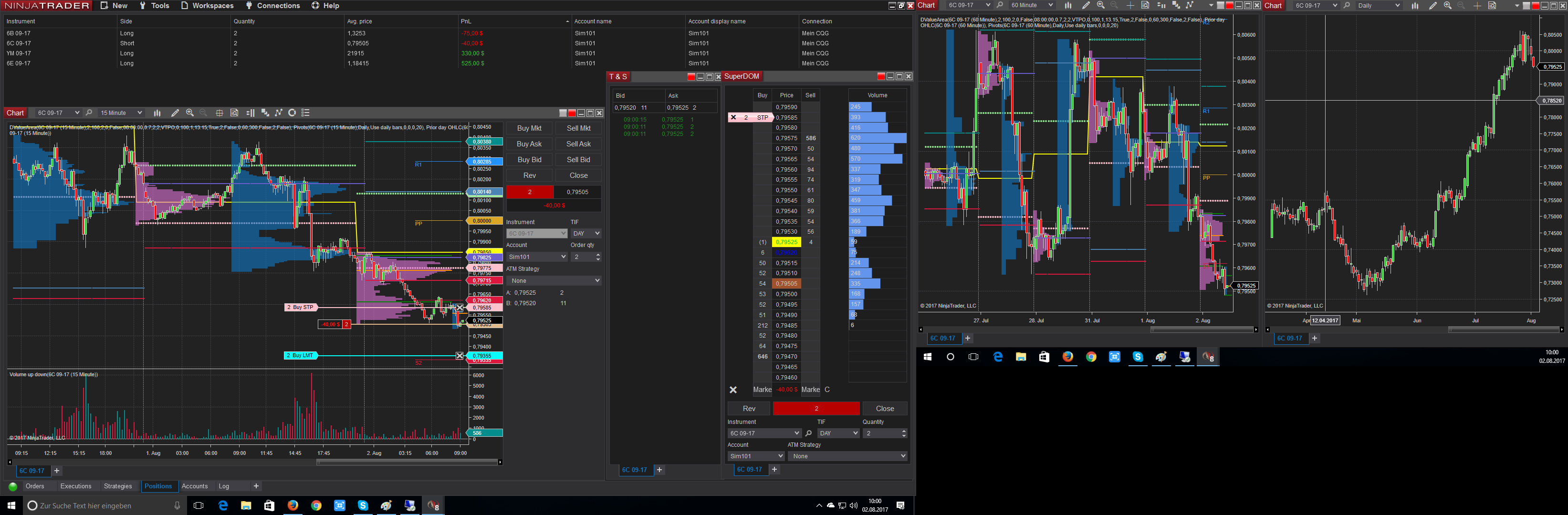Open Firefox from the Windows taskbar

(293, 505)
